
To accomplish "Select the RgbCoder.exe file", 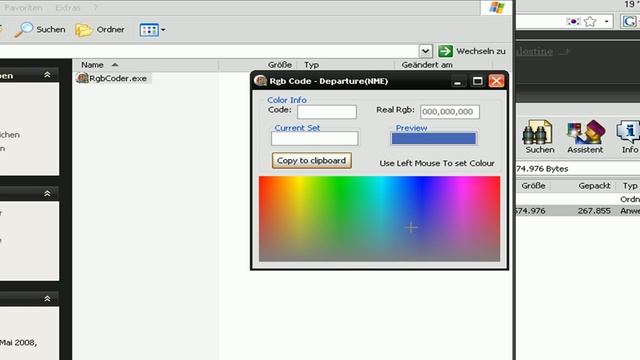I will (x=113, y=78).
